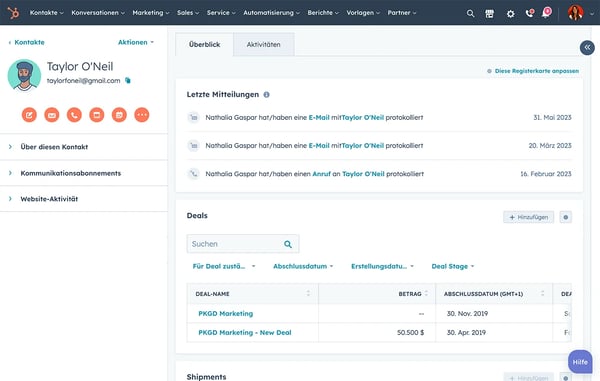The width and height of the screenshot is (600, 381).
Task: Open the Sales menu
Action: pyautogui.click(x=188, y=13)
